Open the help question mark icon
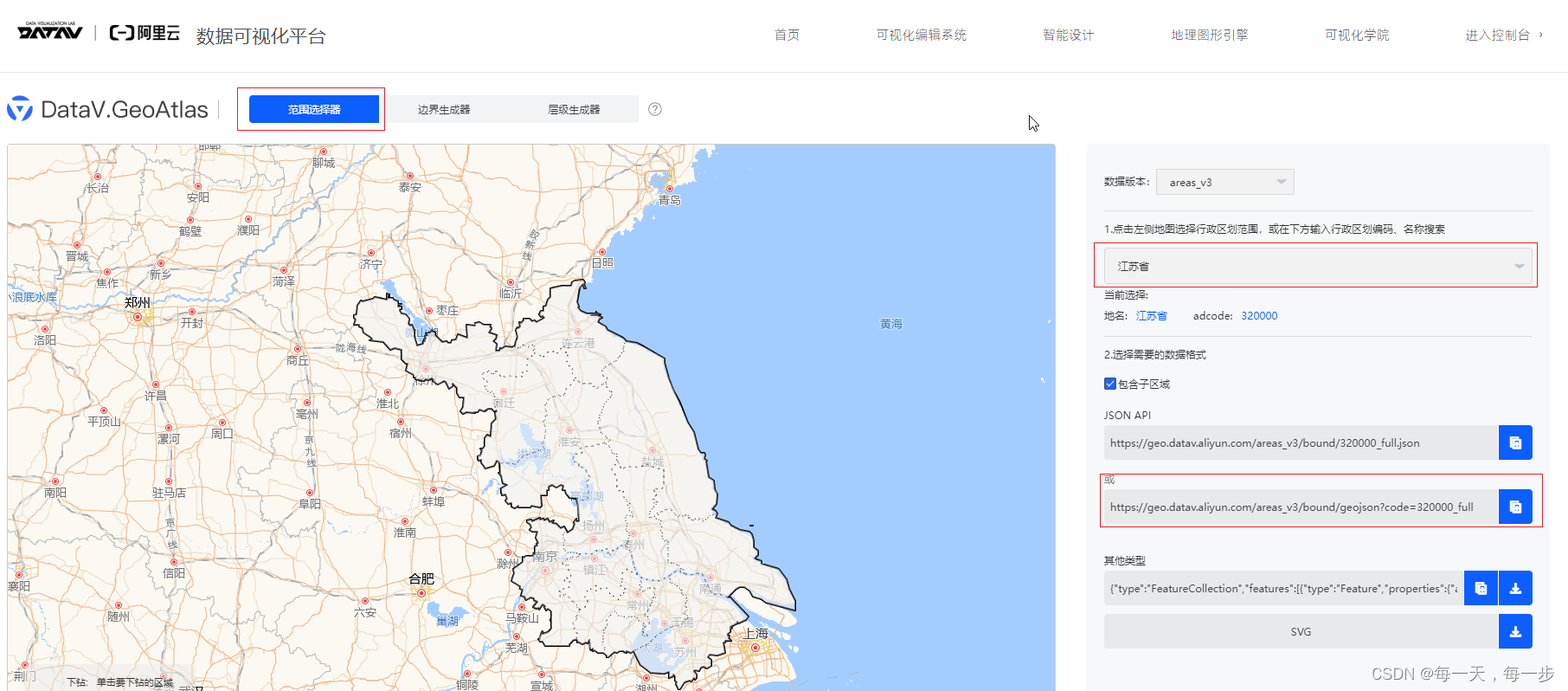 coord(655,109)
